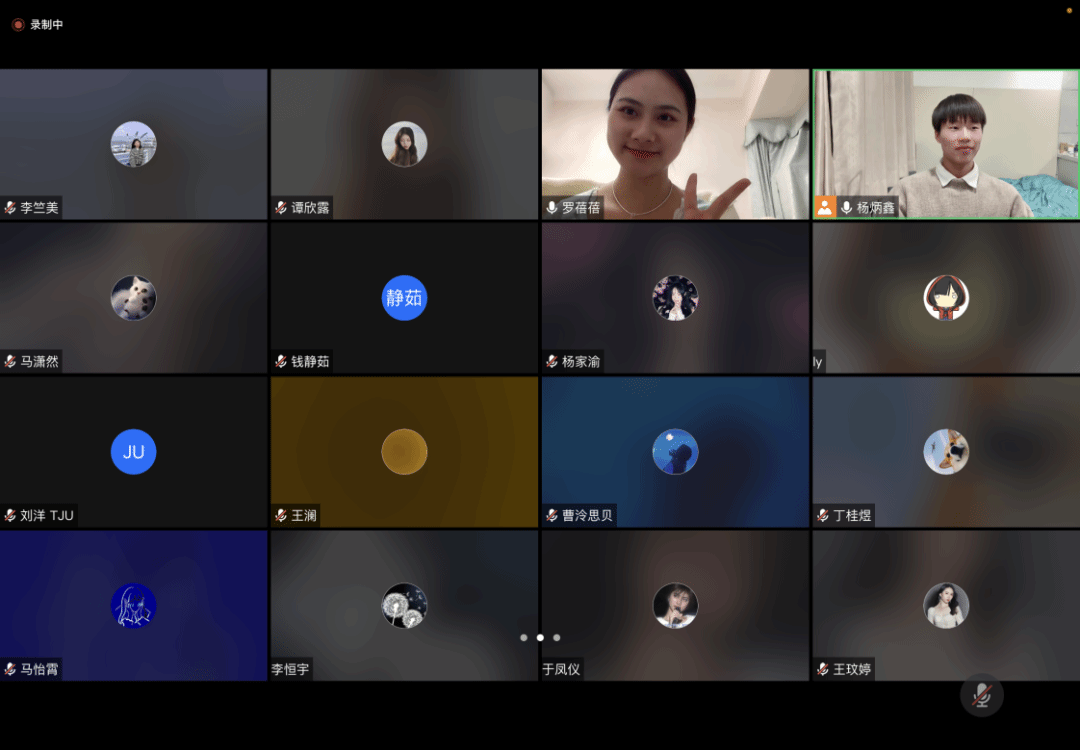Select the blue 静茹 avatar circle
The image size is (1080, 750).
tap(404, 298)
